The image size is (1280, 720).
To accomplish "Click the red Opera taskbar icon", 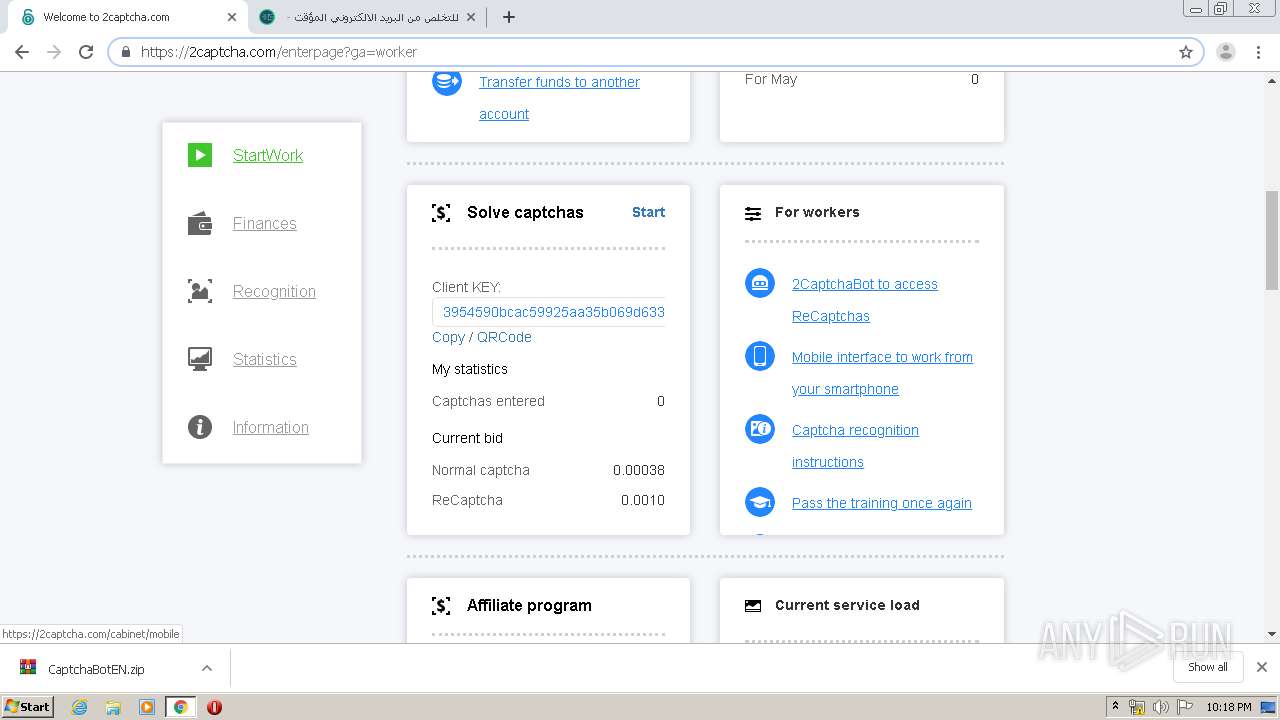I will coord(214,707).
